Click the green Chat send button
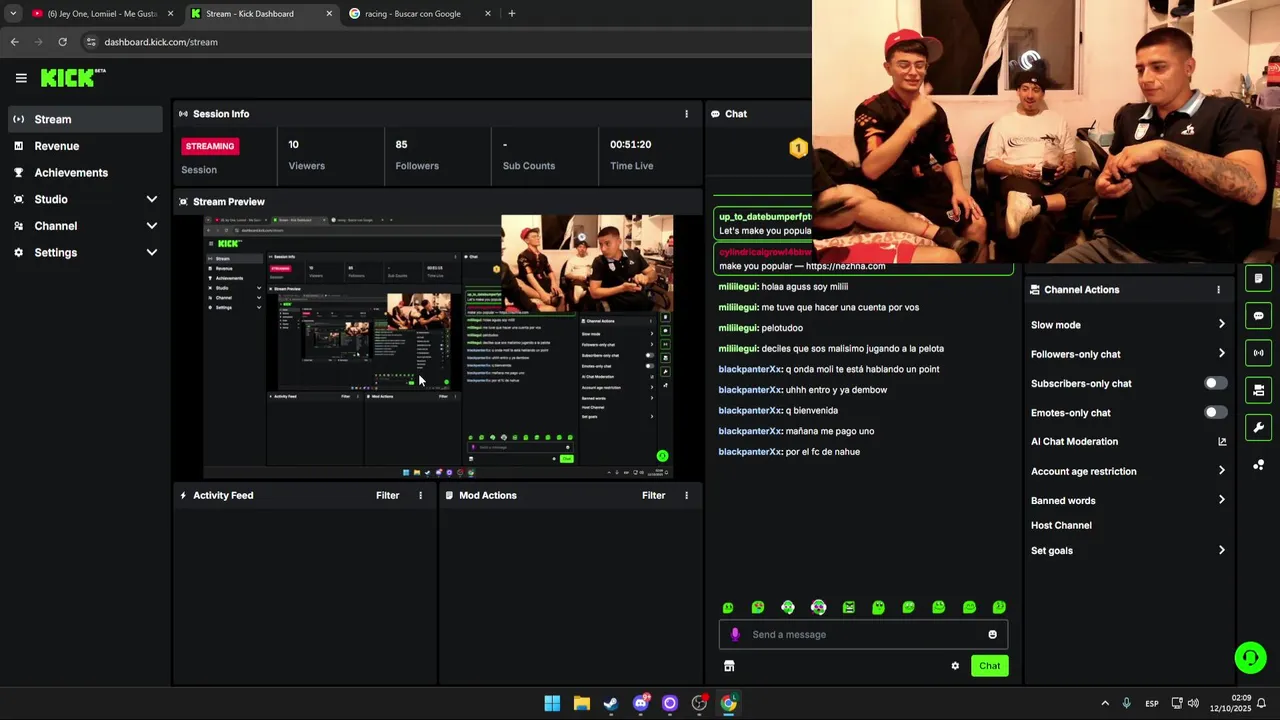This screenshot has height=720, width=1280. coord(989,666)
